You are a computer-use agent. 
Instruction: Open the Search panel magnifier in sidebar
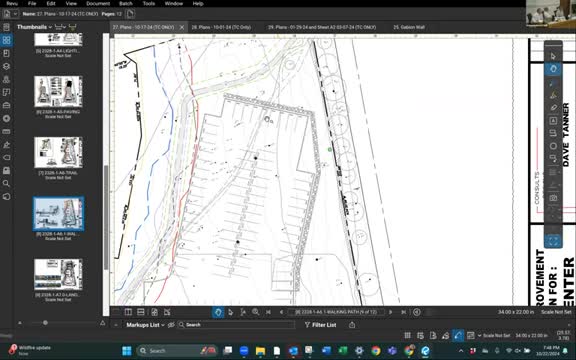coord(6,183)
